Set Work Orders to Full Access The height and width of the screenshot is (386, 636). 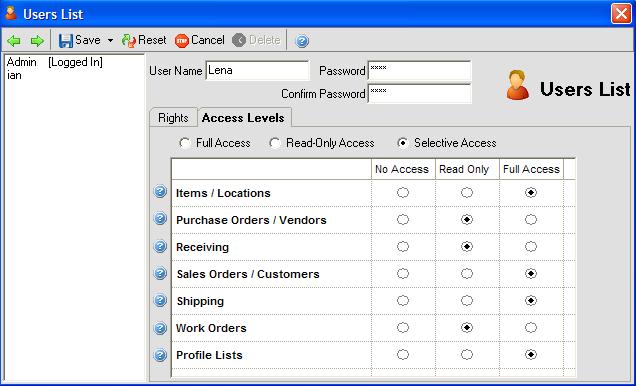(x=531, y=328)
